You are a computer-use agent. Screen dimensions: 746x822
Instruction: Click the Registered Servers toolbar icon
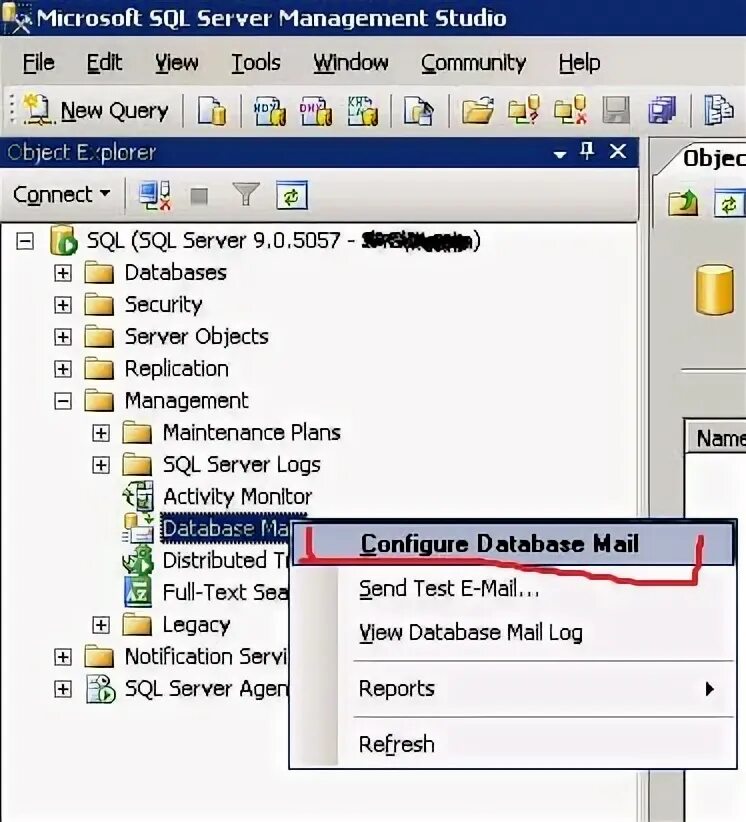(718, 111)
